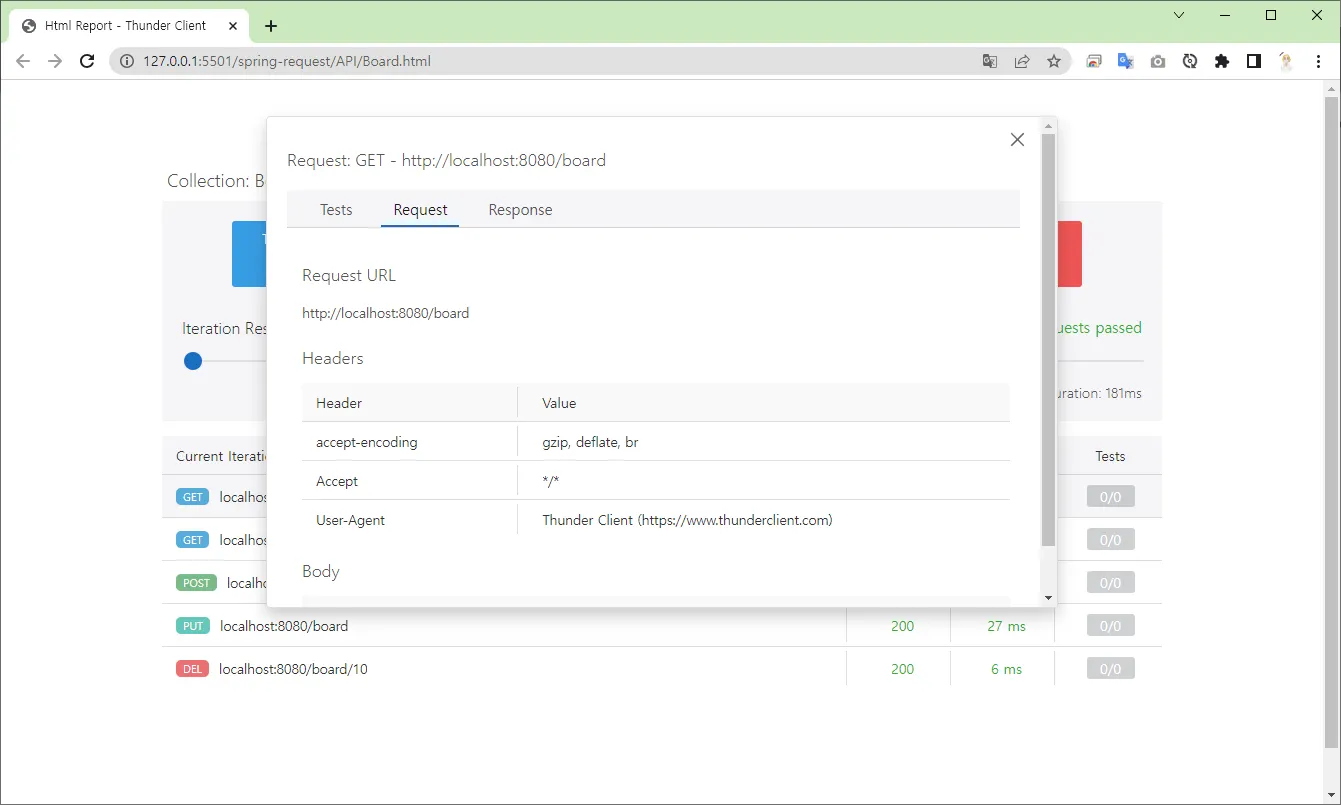Click the second GET method badge
Image resolution: width=1341 pixels, height=805 pixels.
pyautogui.click(x=193, y=540)
